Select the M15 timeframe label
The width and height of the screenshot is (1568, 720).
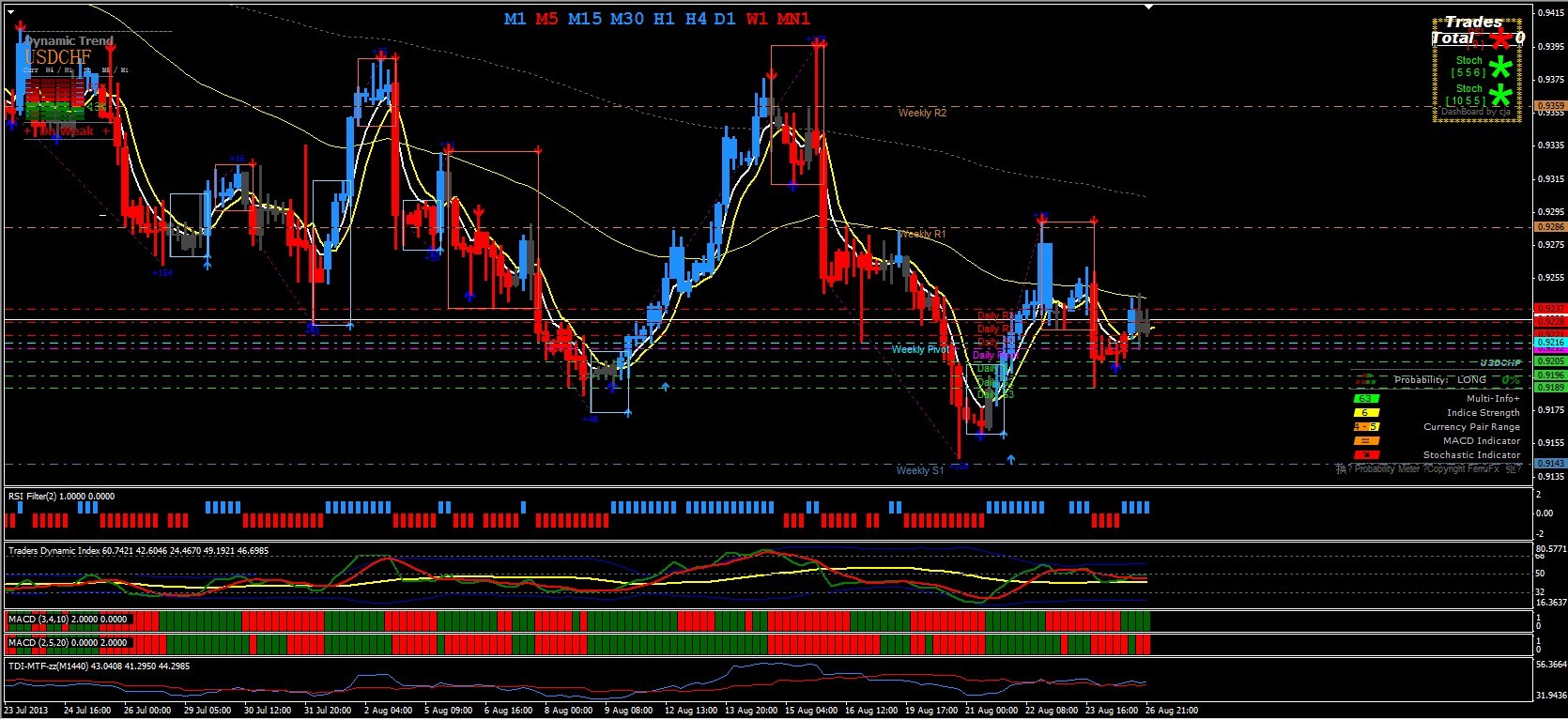[584, 19]
